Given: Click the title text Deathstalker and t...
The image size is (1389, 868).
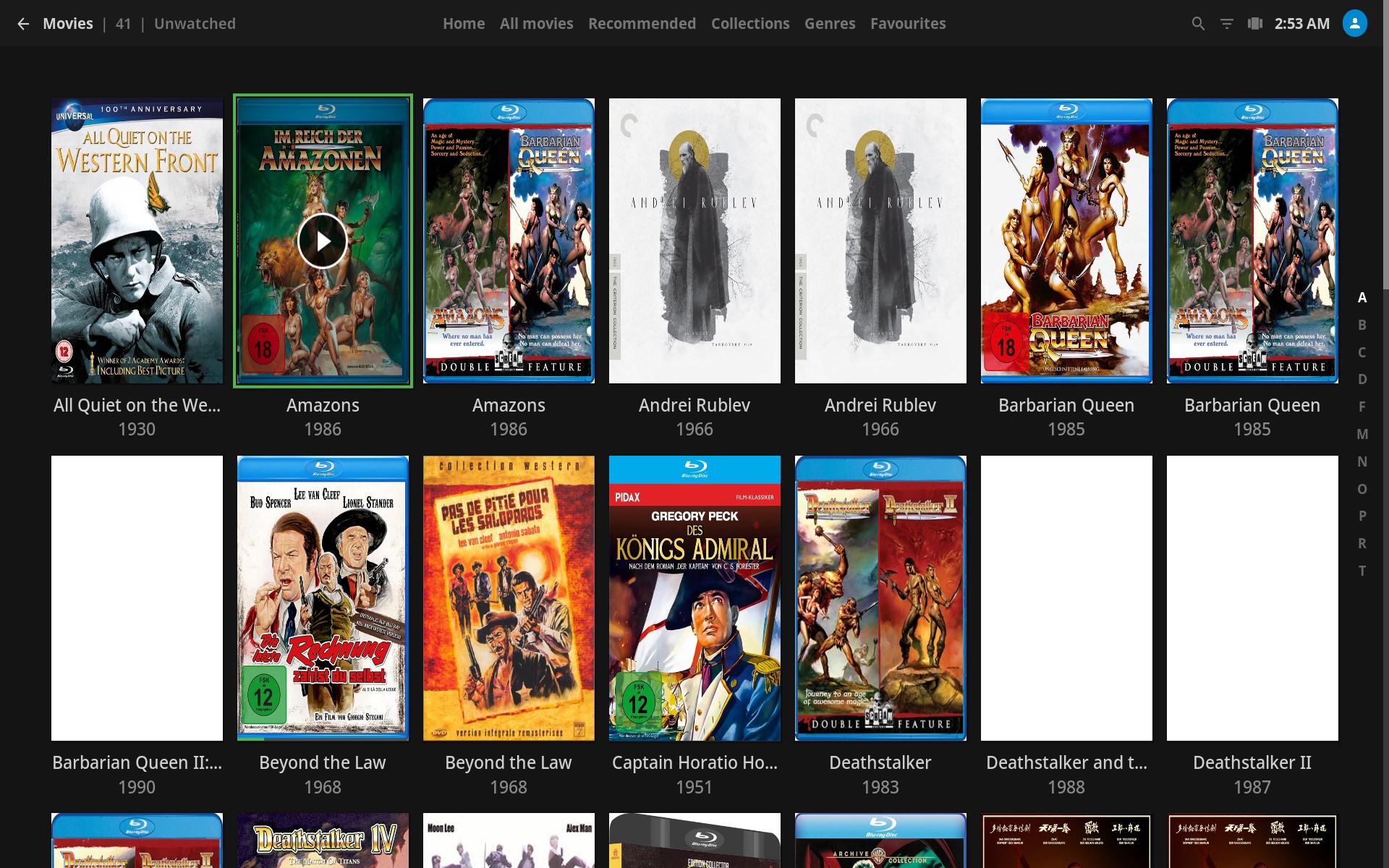Looking at the screenshot, I should (1066, 762).
